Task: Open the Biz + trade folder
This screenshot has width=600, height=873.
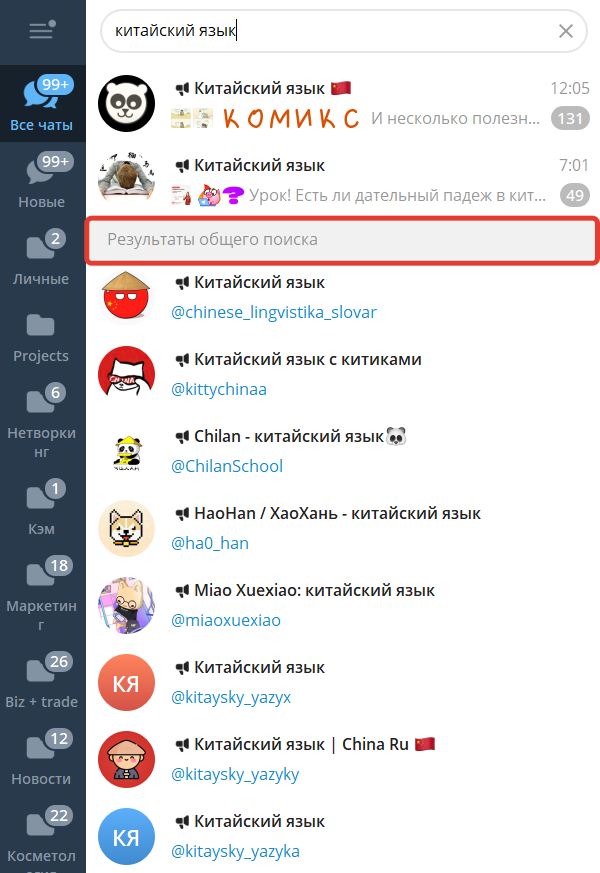Action: click(42, 680)
